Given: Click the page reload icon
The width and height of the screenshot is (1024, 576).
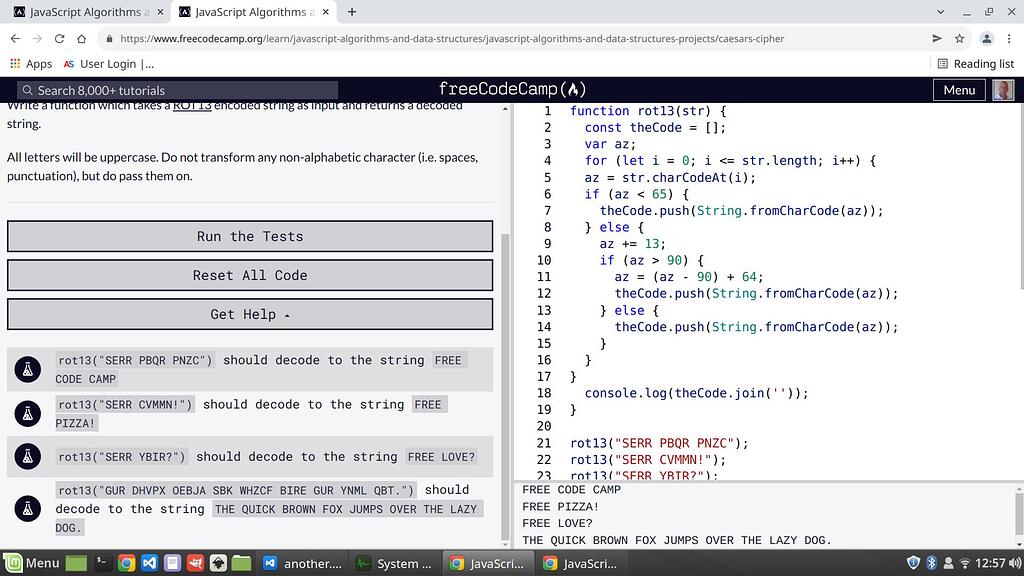Looking at the screenshot, I should tap(59, 38).
